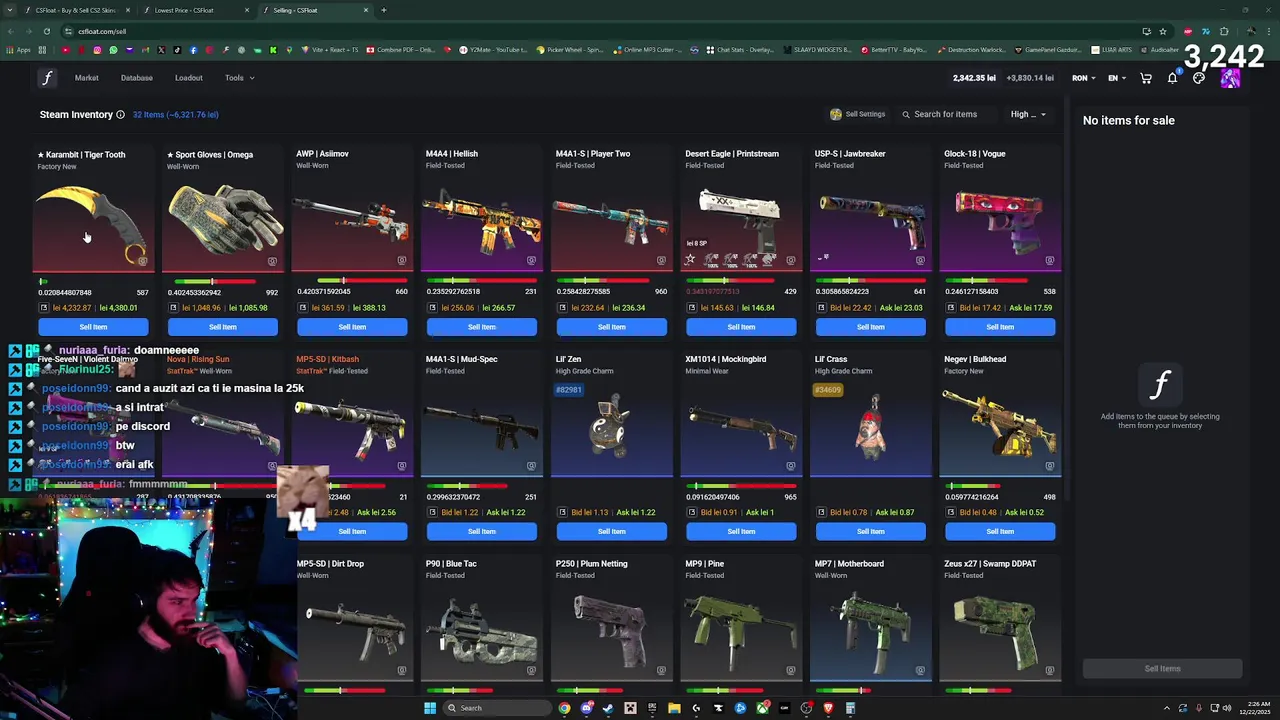Open the Tools dropdown menu
The image size is (1280, 720).
coord(240,78)
